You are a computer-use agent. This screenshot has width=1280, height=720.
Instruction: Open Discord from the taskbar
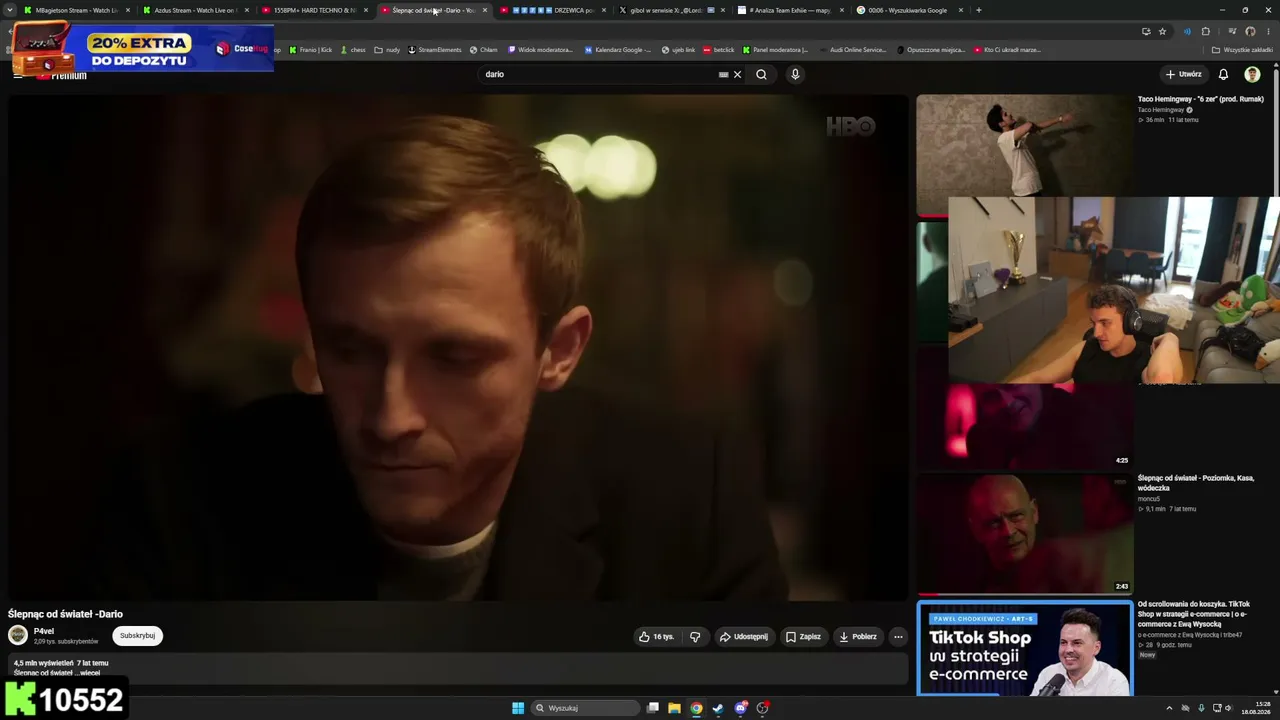click(740, 708)
